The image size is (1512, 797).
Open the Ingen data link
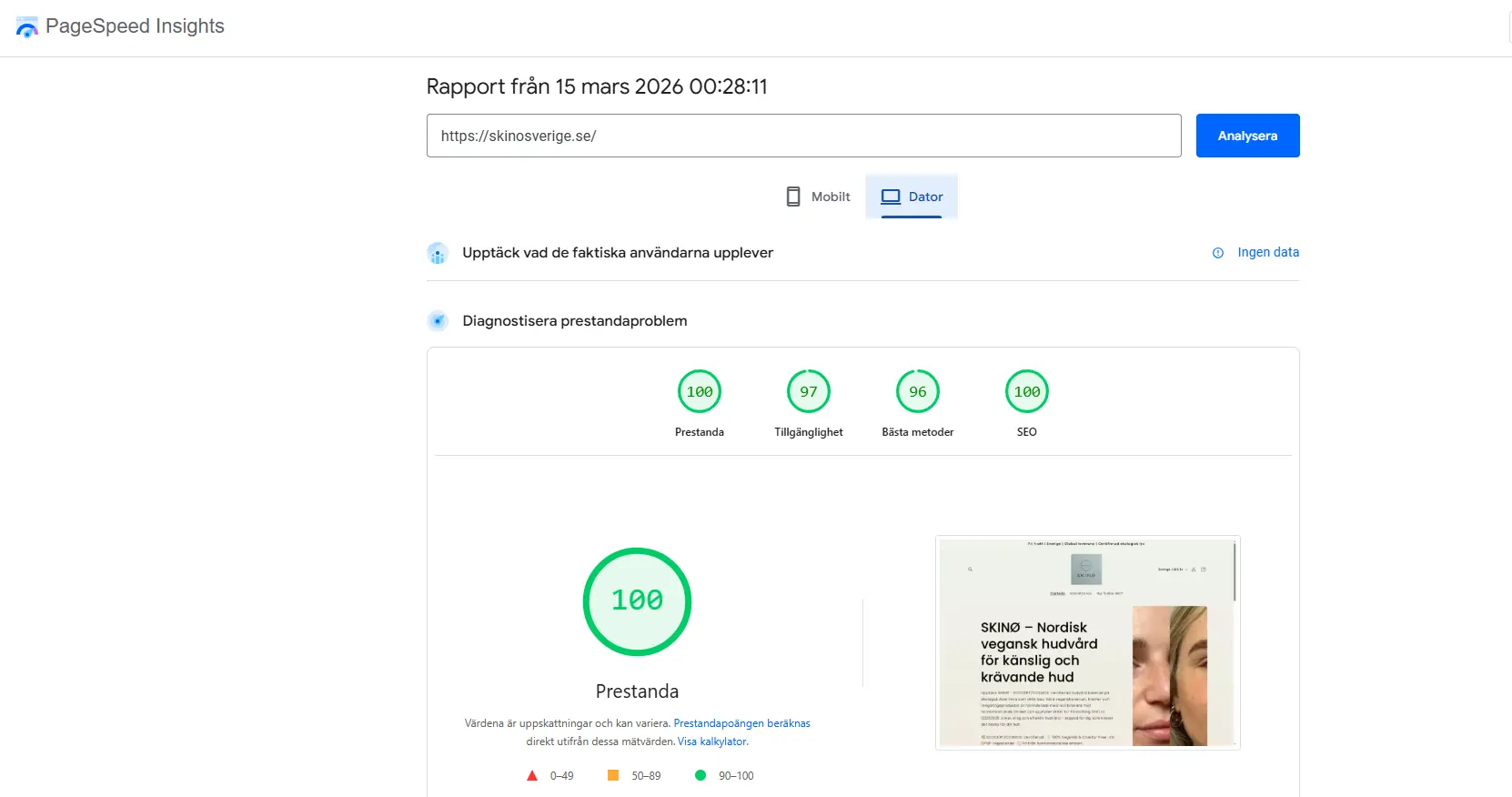tap(1268, 252)
